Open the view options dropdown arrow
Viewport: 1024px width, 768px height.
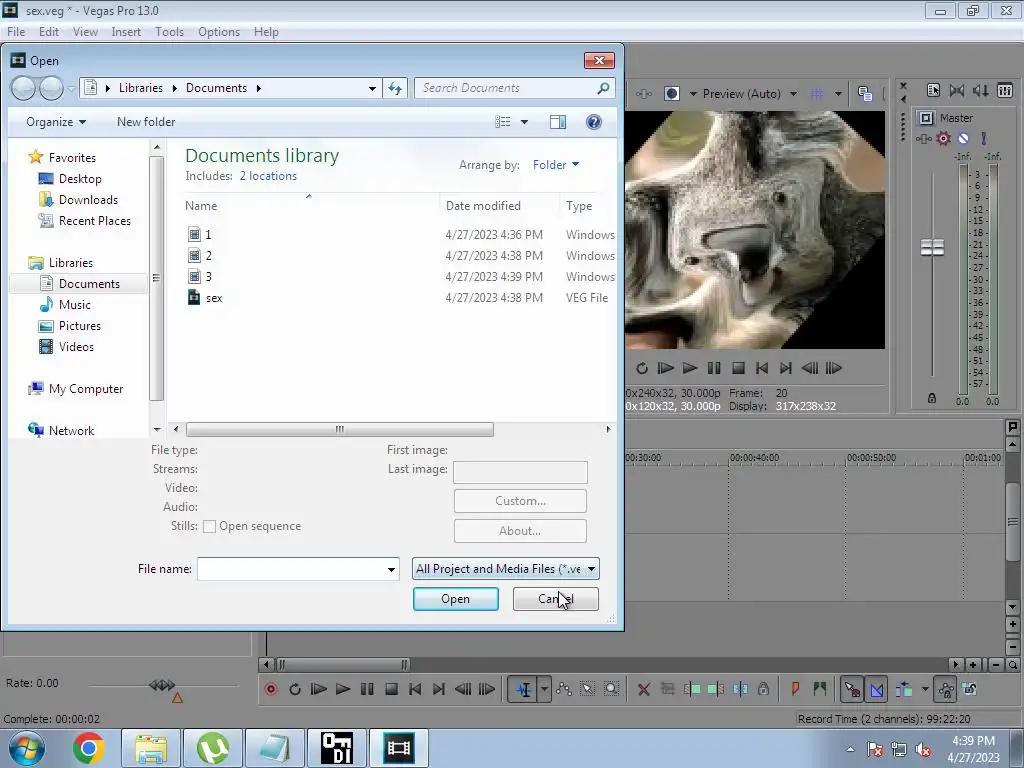click(x=524, y=122)
